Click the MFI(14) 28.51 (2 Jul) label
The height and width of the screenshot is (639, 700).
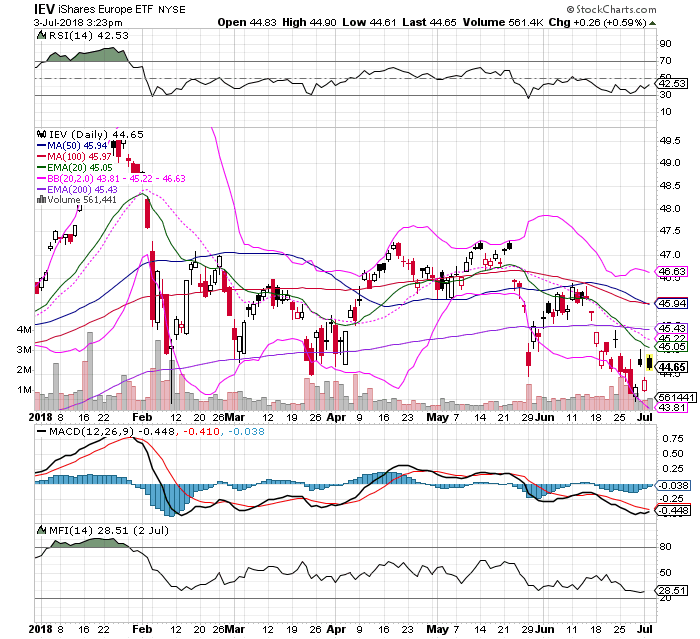point(108,530)
